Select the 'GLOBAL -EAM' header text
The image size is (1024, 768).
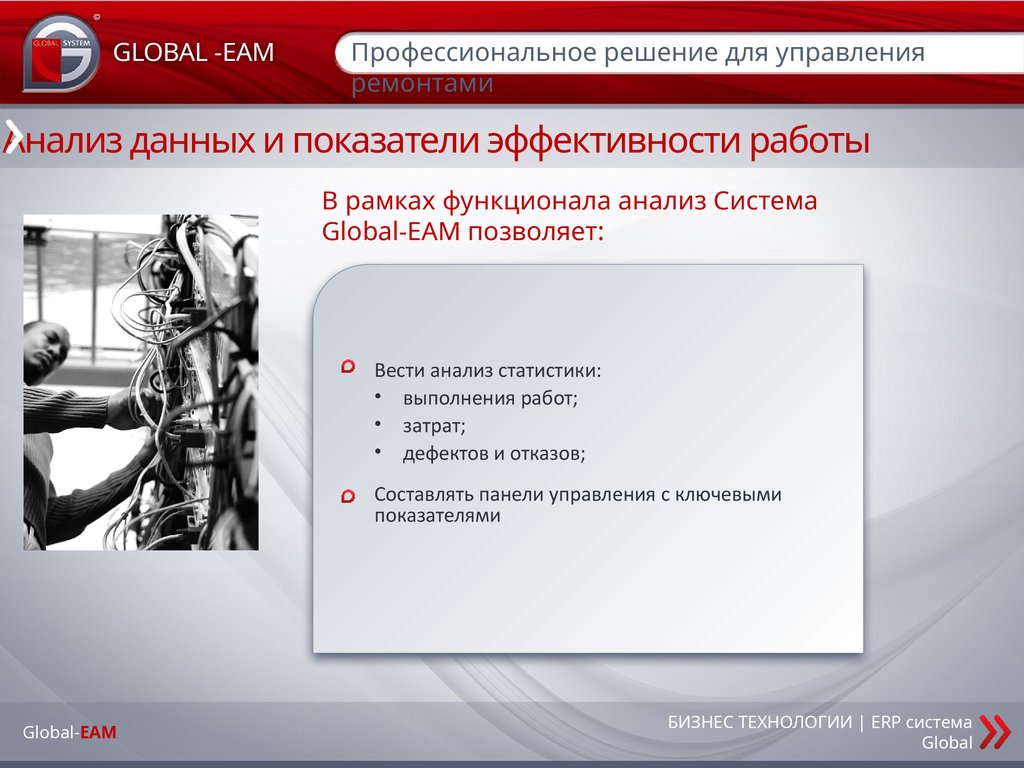click(193, 52)
